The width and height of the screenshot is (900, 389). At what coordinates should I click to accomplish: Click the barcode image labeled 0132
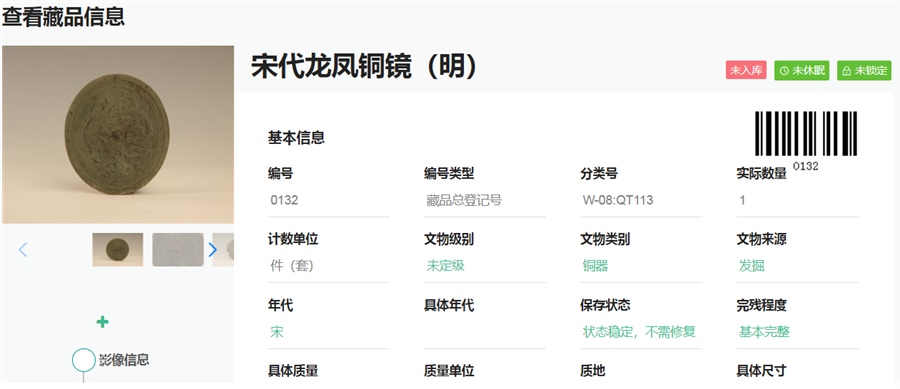pyautogui.click(x=806, y=134)
